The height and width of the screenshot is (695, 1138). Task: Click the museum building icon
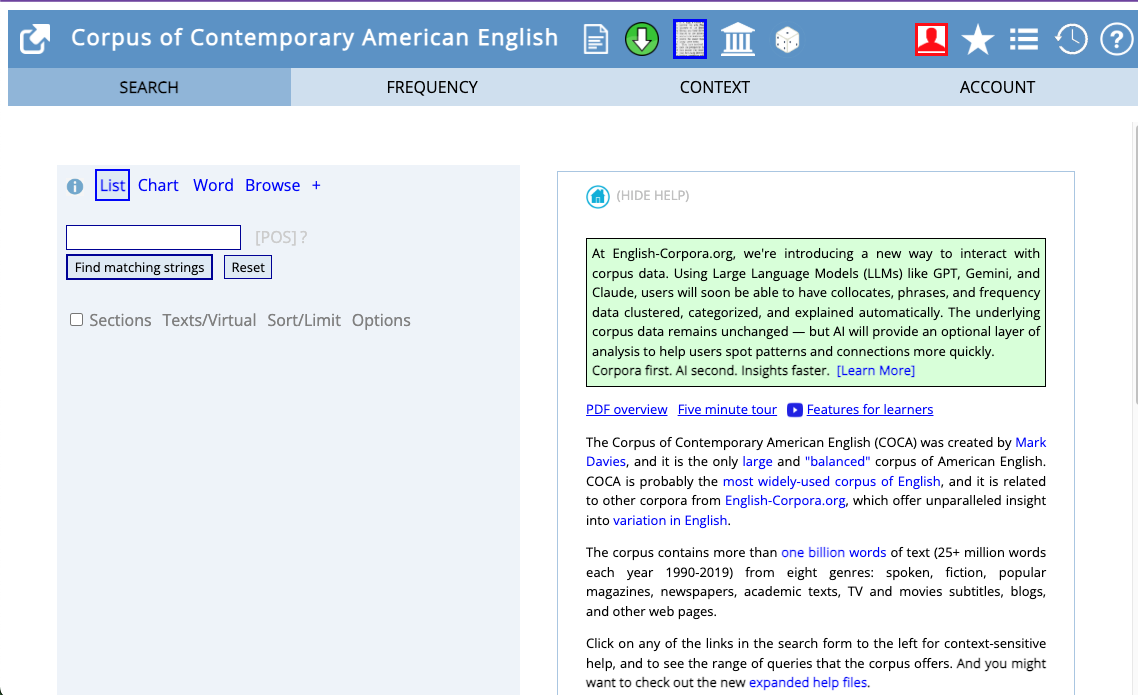coord(738,40)
